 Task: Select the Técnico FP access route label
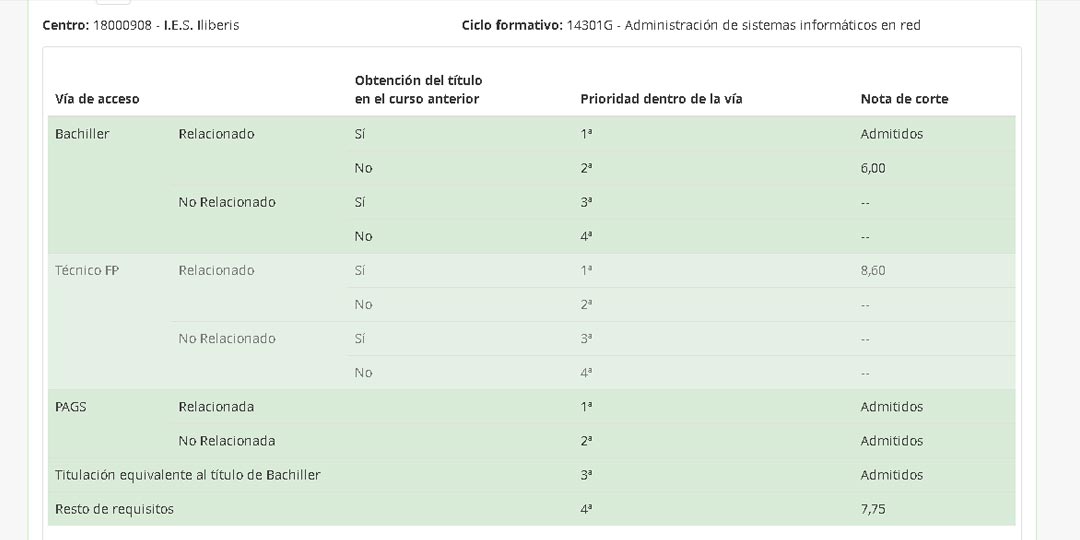[x=87, y=270]
